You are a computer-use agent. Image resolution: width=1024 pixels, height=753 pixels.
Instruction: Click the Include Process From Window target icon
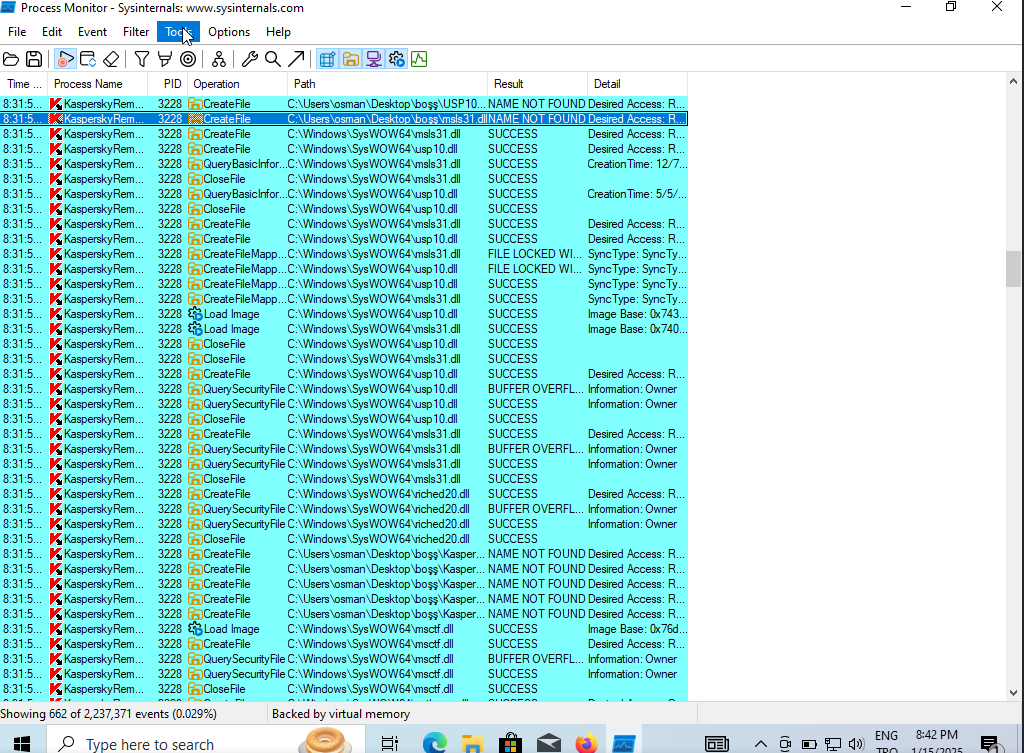[x=188, y=59]
